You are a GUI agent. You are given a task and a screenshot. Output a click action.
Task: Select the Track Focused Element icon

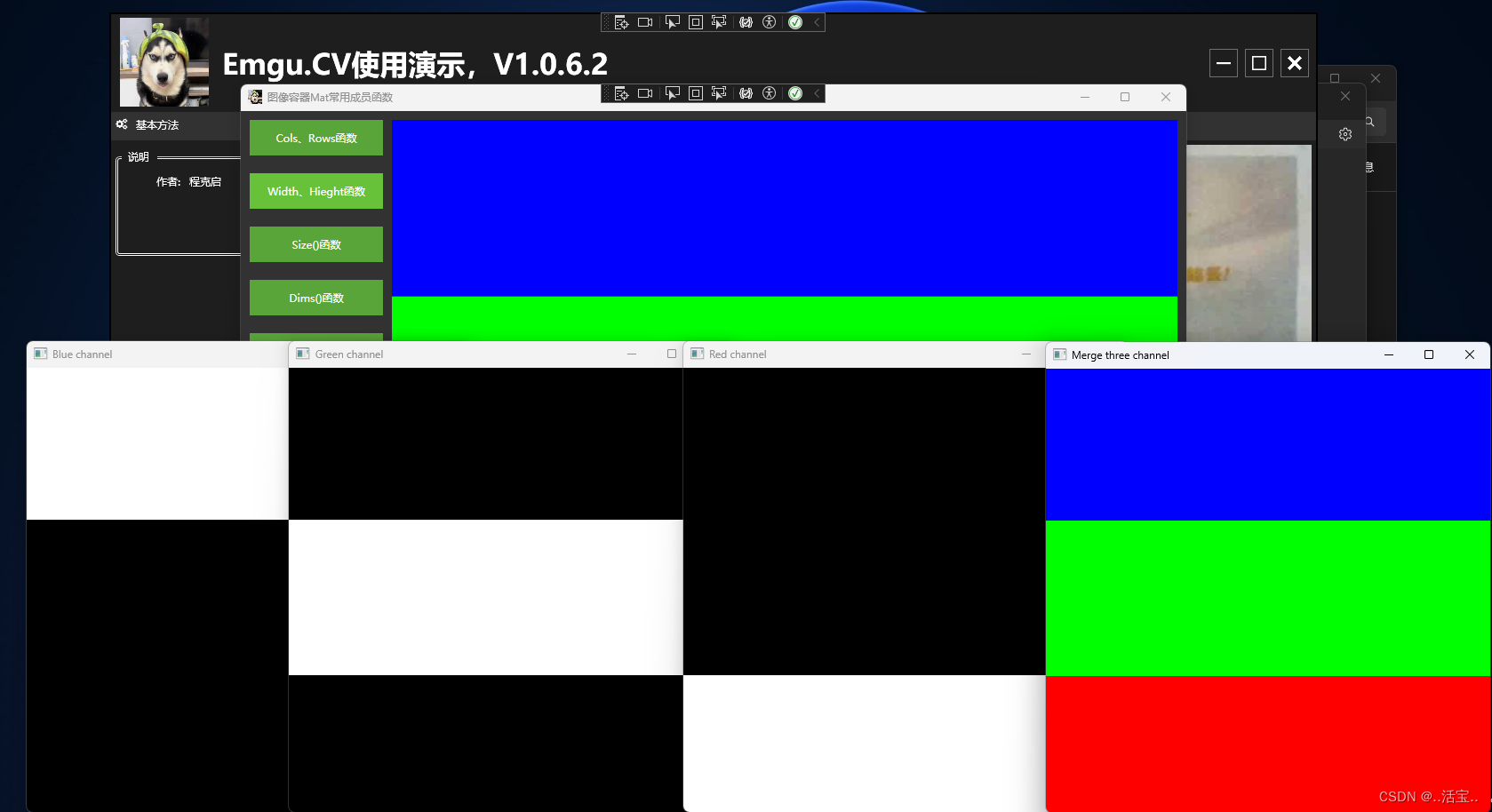[719, 21]
